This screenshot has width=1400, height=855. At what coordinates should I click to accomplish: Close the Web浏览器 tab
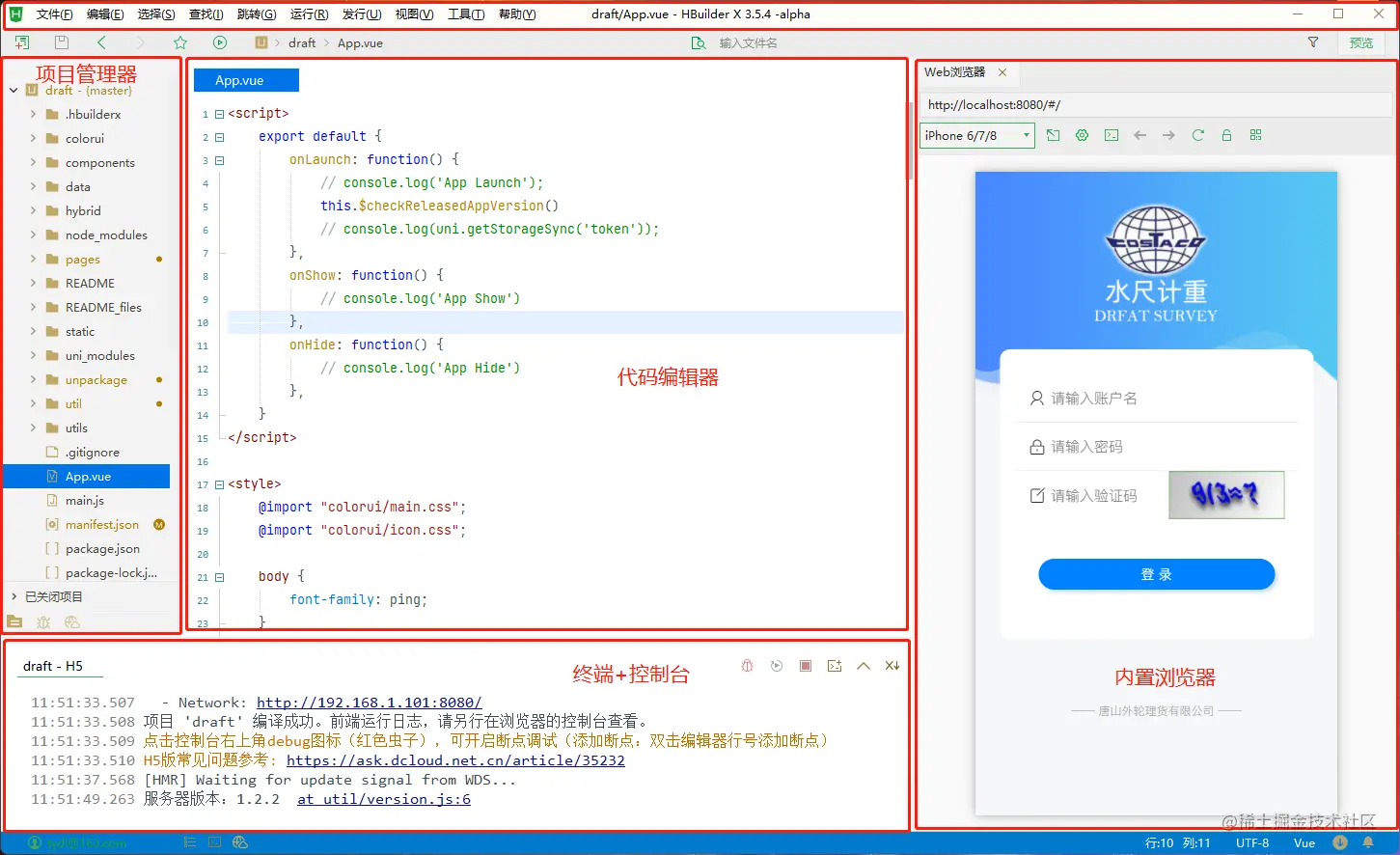point(1002,72)
